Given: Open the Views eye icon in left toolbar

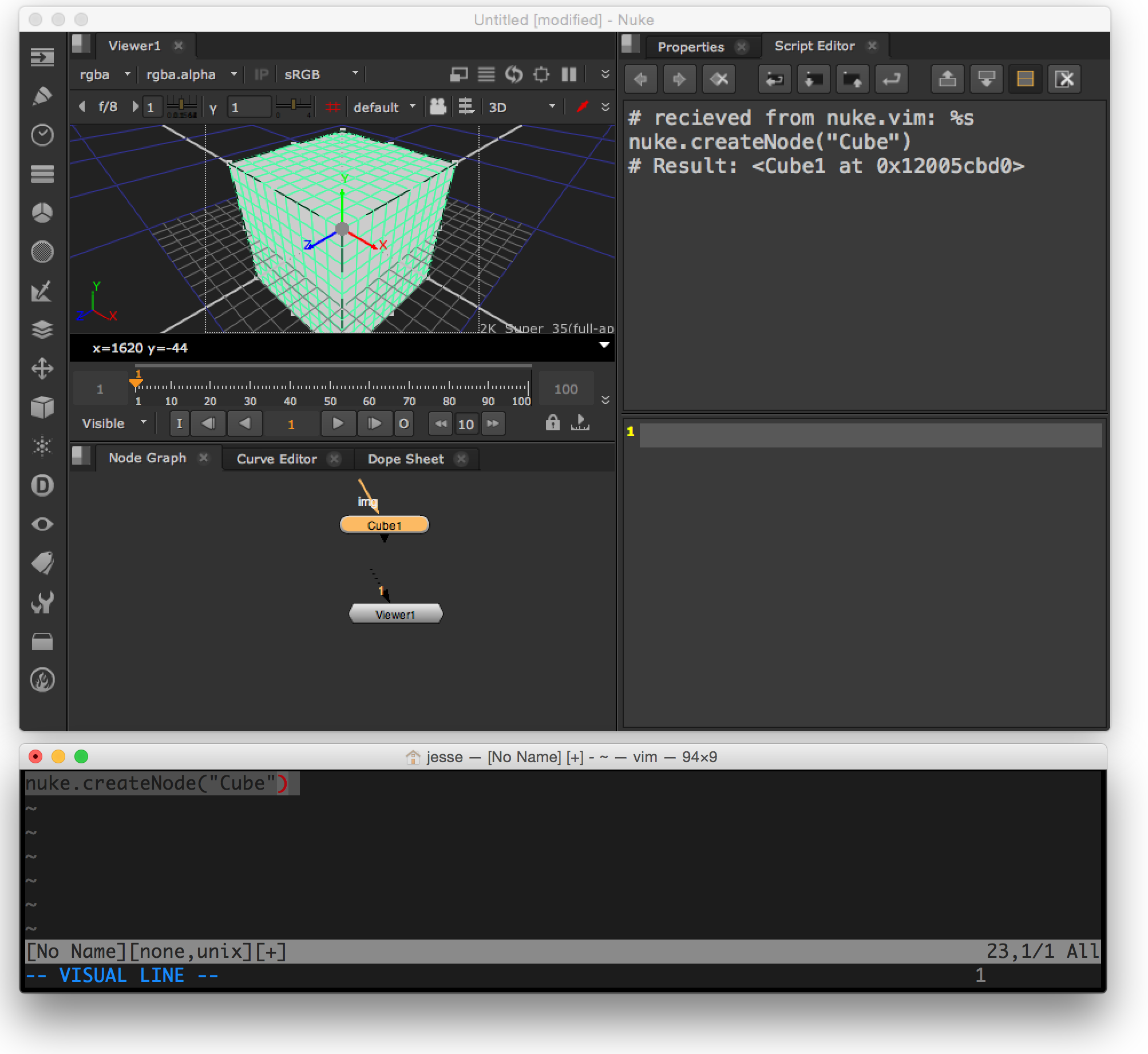Looking at the screenshot, I should tap(42, 524).
